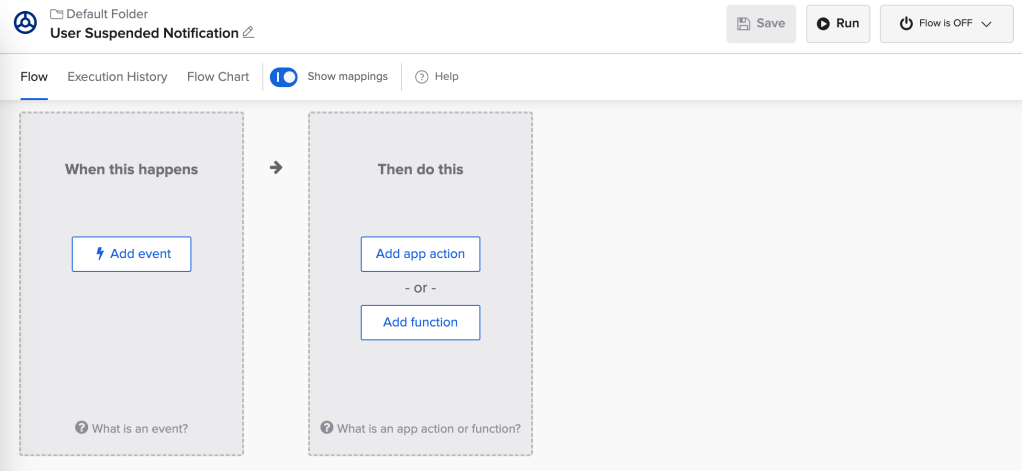Image resolution: width=1022 pixels, height=471 pixels.
Task: Click the Add function button
Action: click(420, 322)
